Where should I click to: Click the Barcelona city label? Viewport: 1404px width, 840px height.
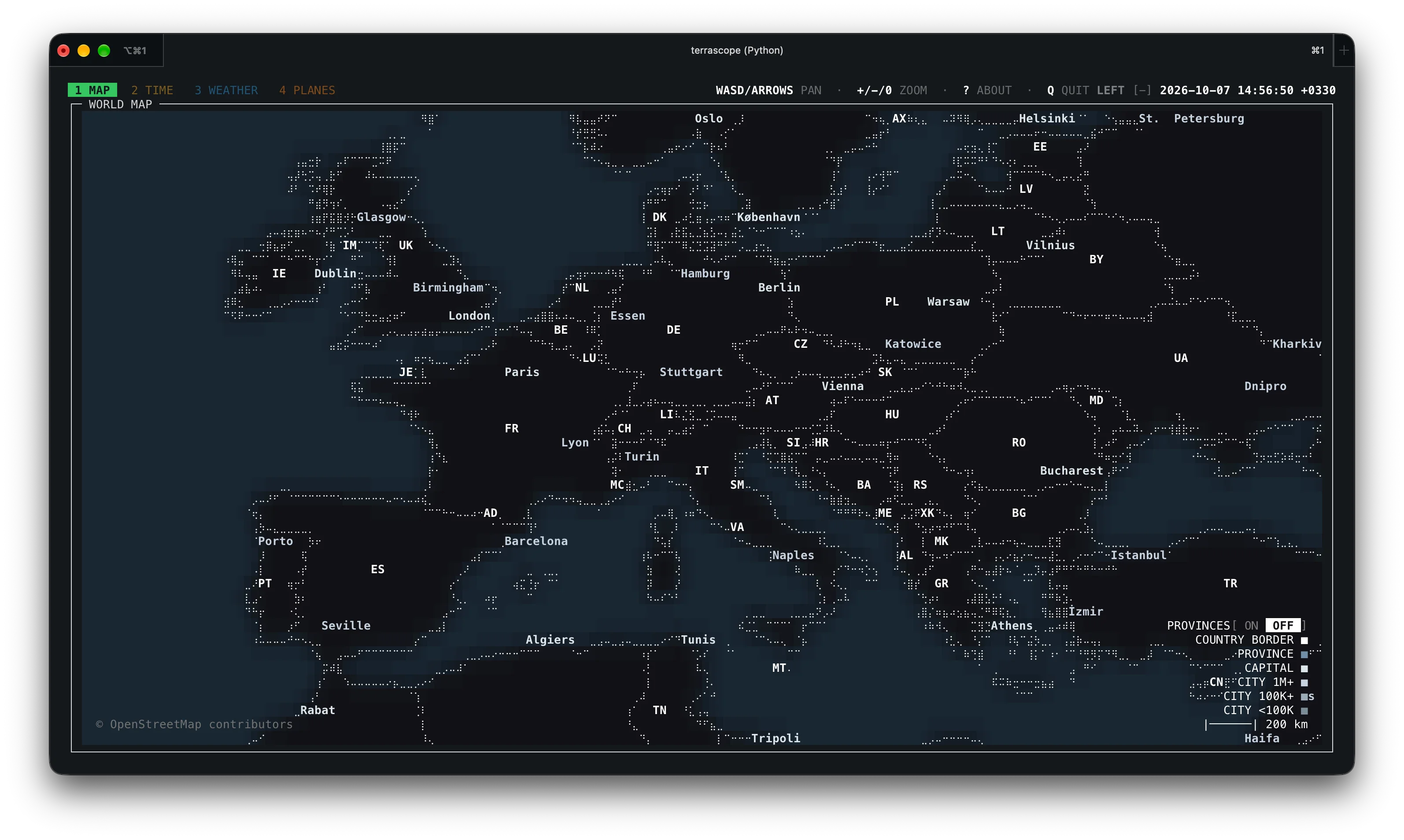536,541
